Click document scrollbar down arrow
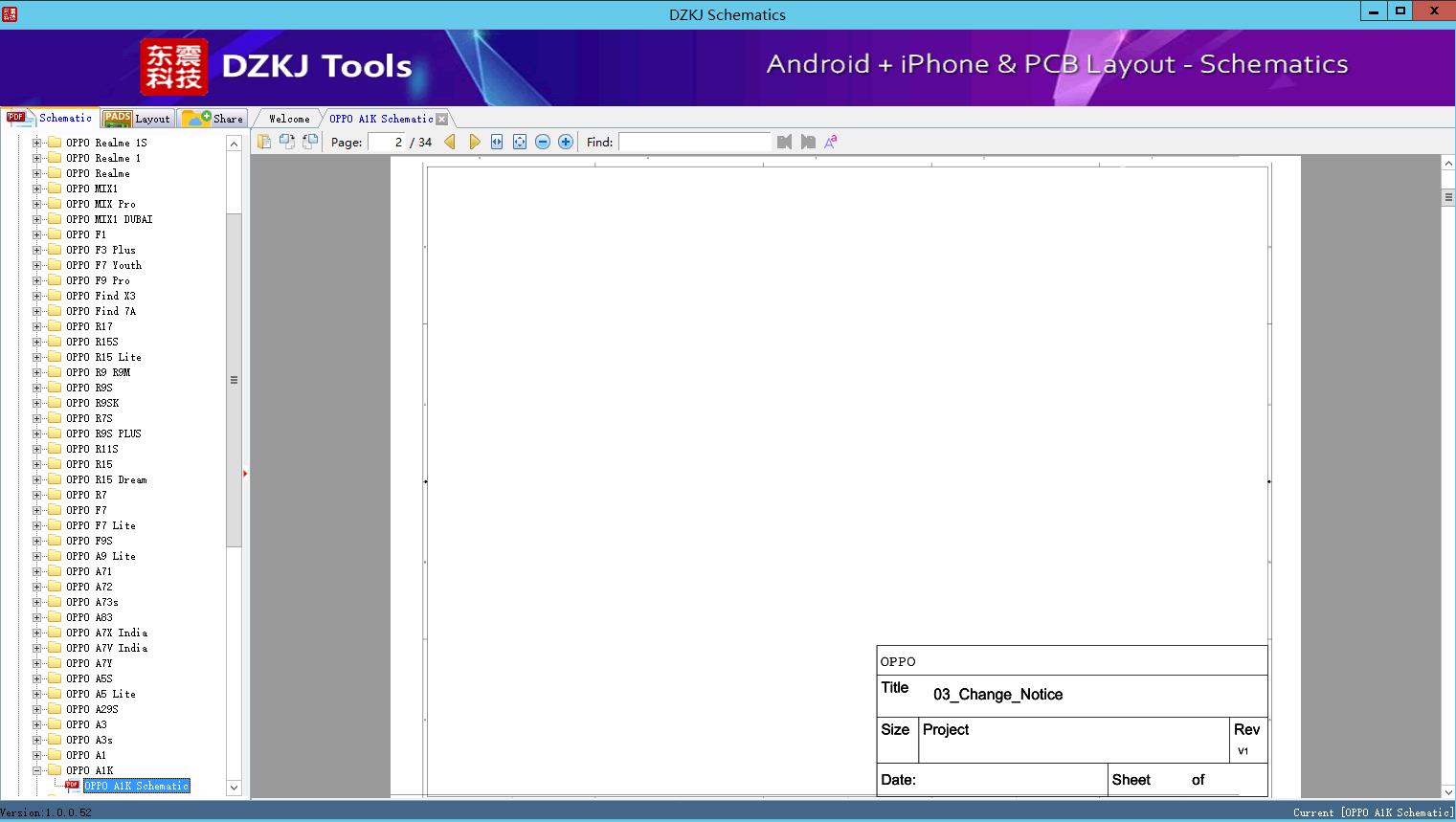The height and width of the screenshot is (822, 1456). (x=1448, y=791)
